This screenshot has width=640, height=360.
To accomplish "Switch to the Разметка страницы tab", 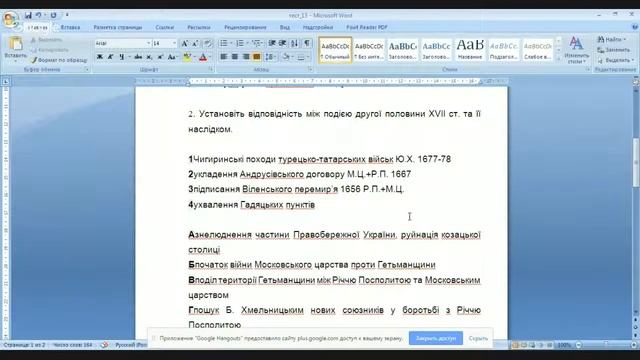I will (118, 27).
